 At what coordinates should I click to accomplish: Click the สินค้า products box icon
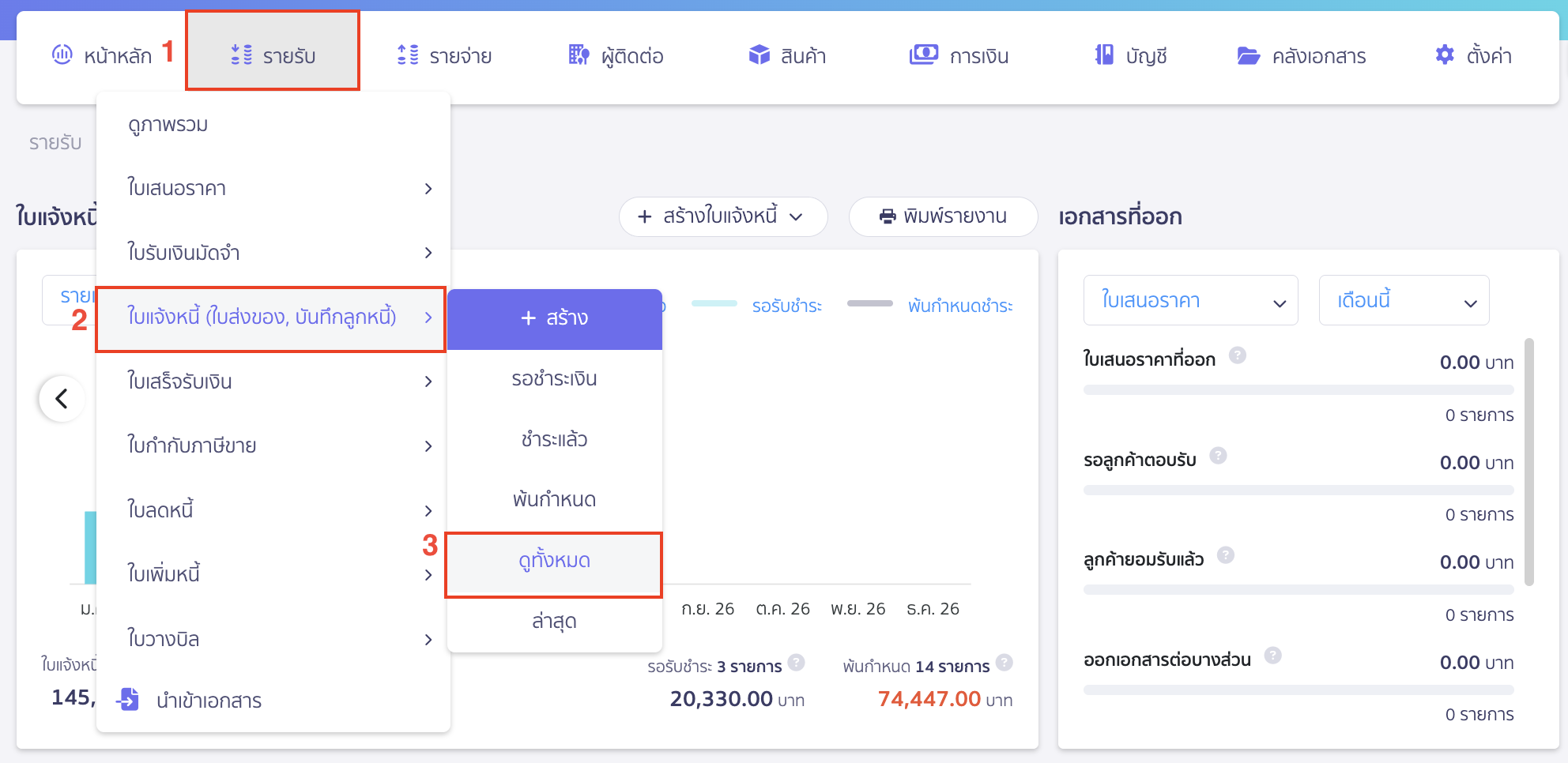pyautogui.click(x=759, y=55)
